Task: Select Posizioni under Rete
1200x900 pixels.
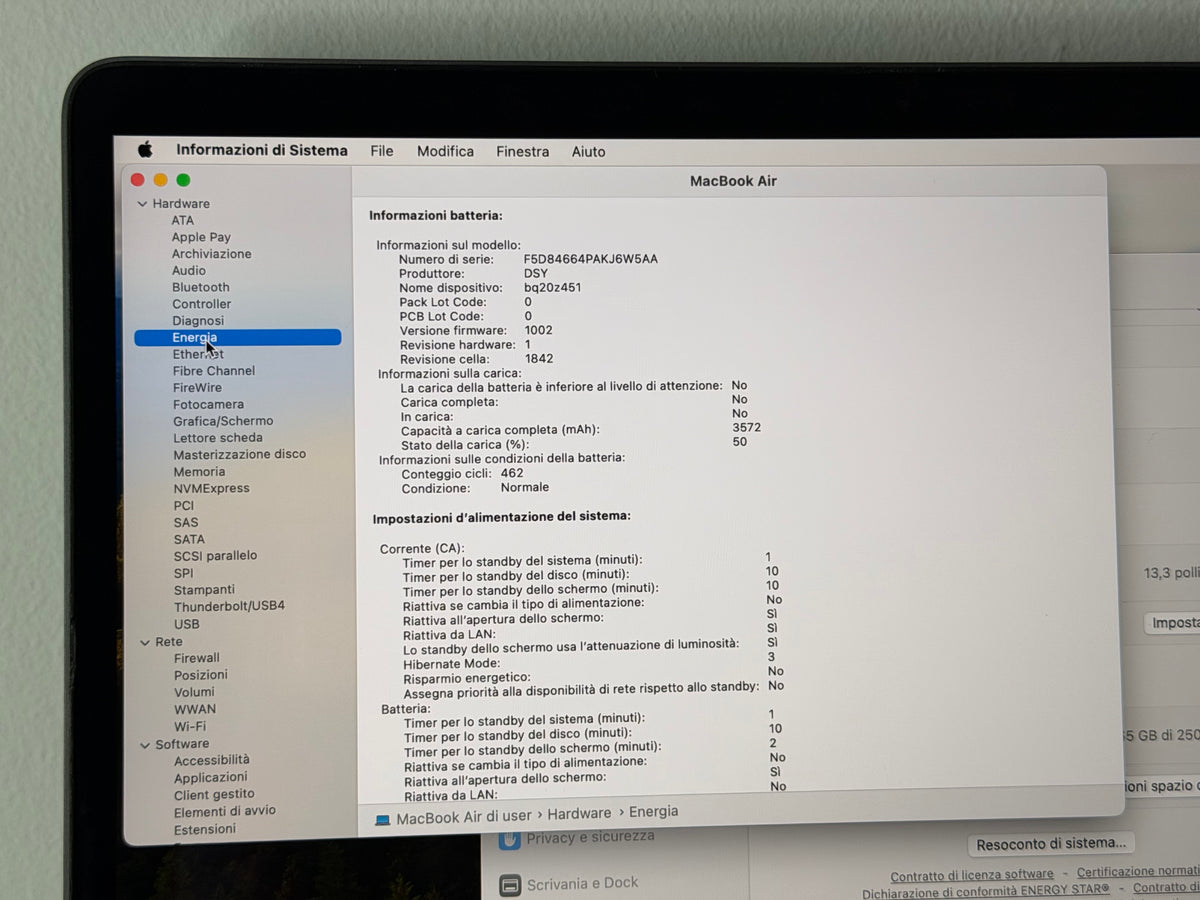Action: click(201, 675)
